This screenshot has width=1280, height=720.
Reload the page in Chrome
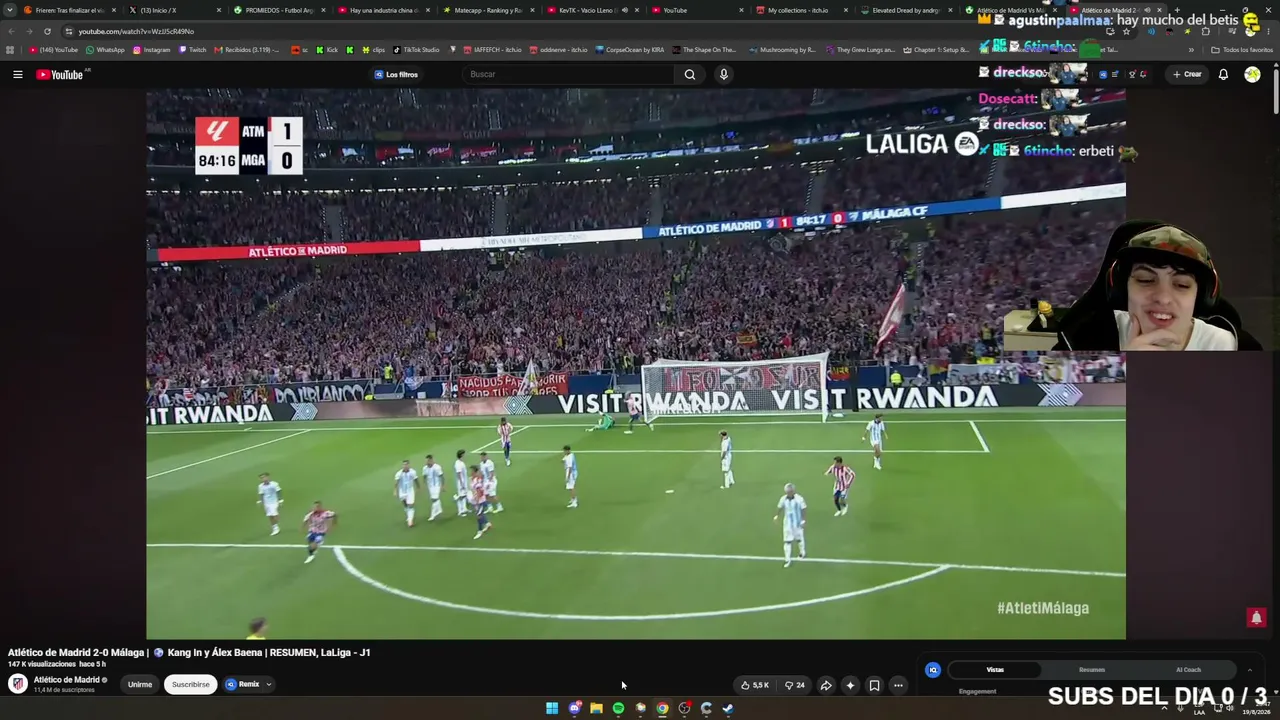[47, 31]
